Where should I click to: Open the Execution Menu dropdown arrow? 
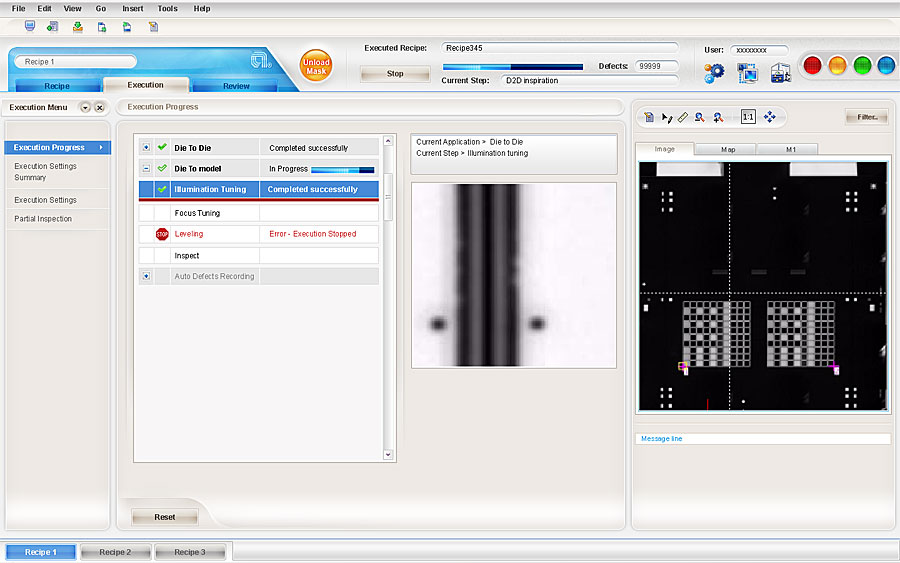pos(85,107)
